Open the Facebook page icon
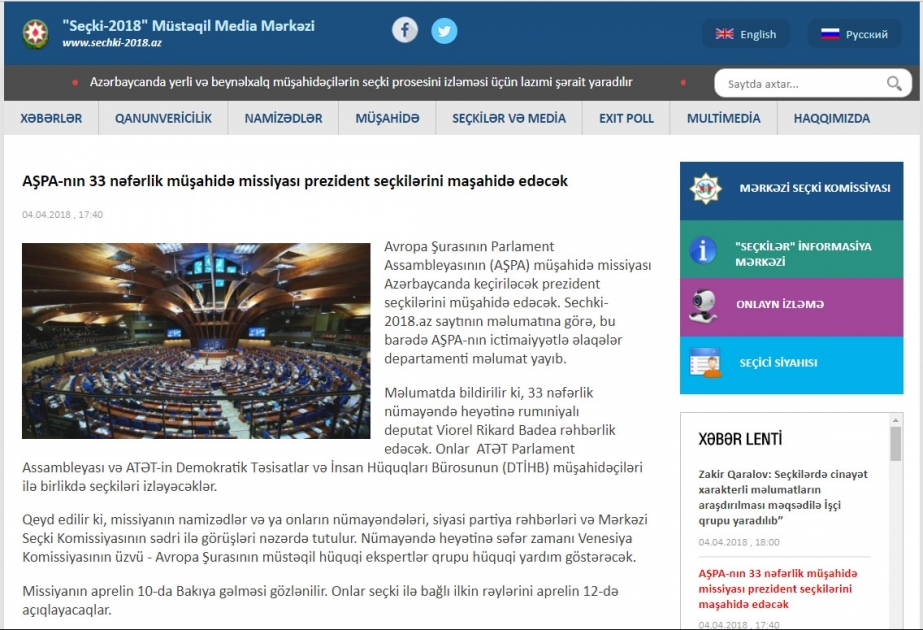This screenshot has width=923, height=630. point(405,30)
